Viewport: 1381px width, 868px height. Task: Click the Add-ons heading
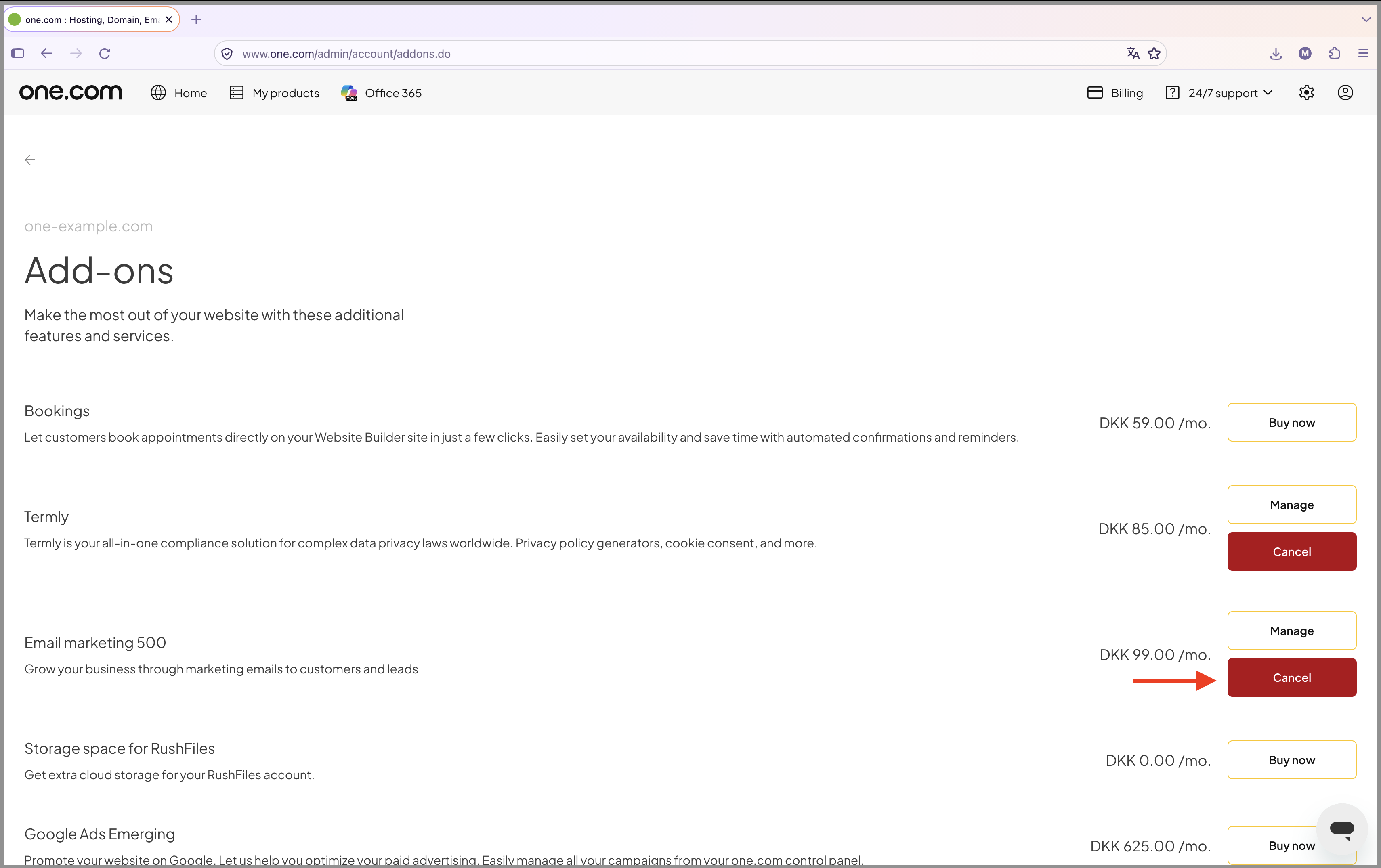[99, 270]
